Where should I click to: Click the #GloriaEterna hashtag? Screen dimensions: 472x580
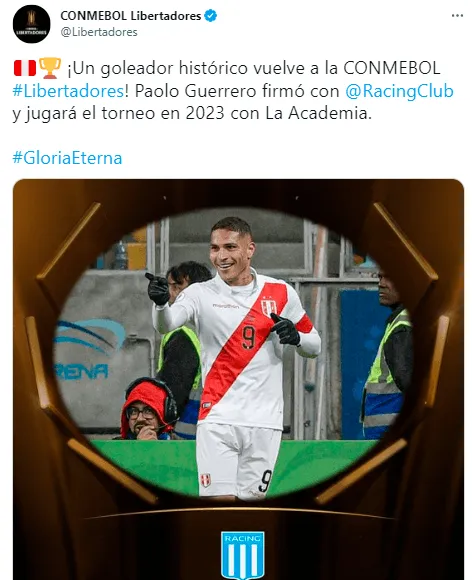click(x=67, y=158)
